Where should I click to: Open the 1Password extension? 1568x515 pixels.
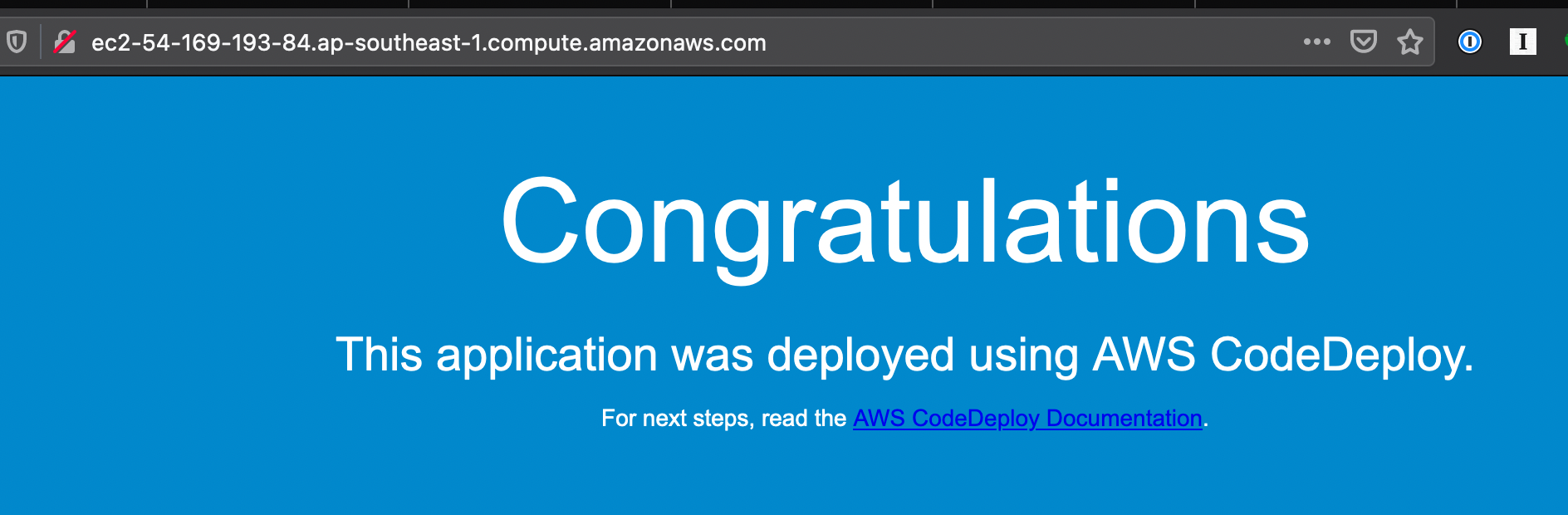click(1469, 42)
